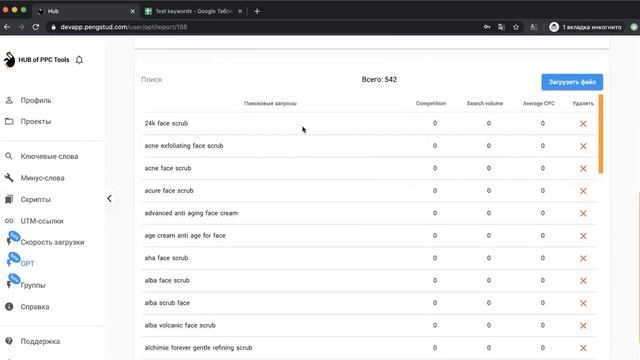Select the OPT sidebar item
The height and width of the screenshot is (360, 640).
pyautogui.click(x=27, y=264)
